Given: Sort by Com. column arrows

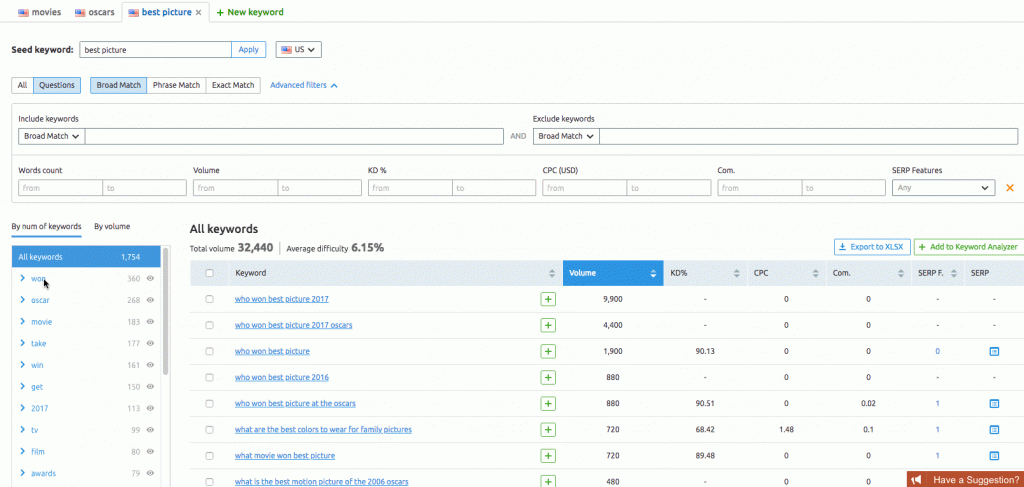Looking at the screenshot, I should point(899,273).
